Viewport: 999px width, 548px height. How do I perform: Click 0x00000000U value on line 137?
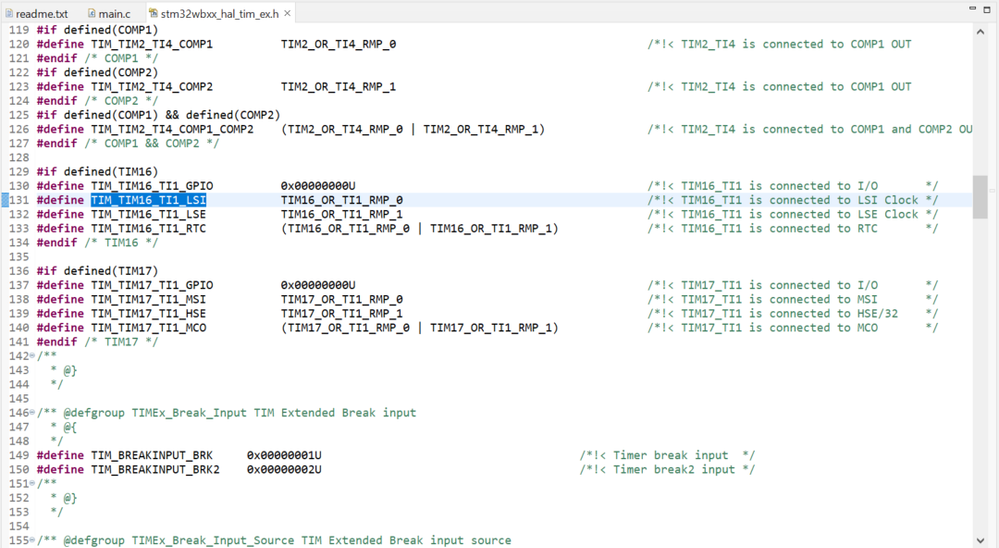pos(318,285)
